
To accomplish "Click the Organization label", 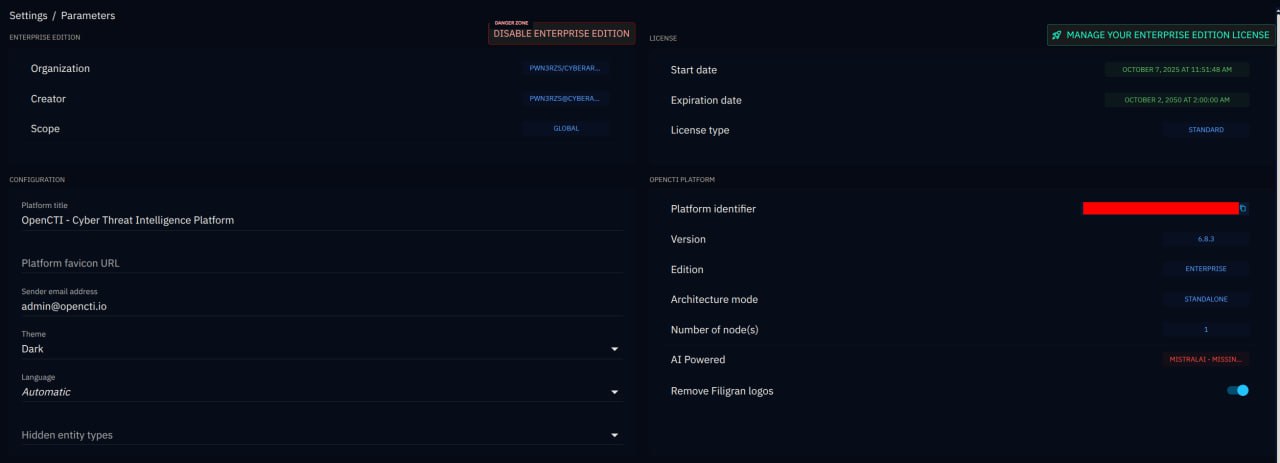I will (x=60, y=69).
